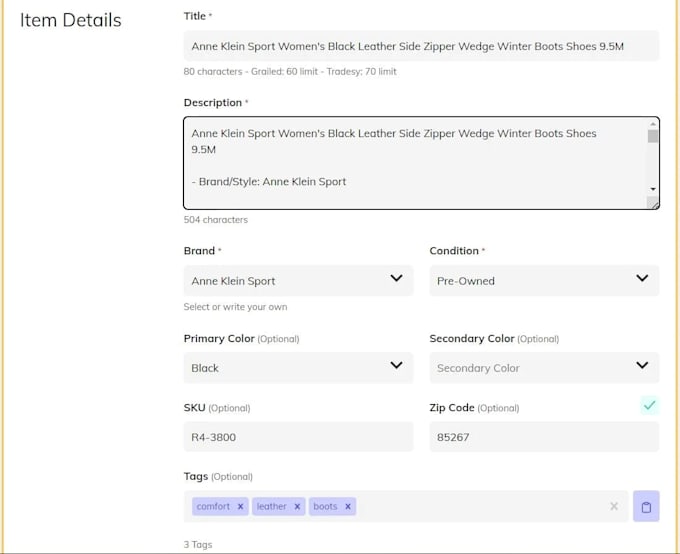The image size is (680, 554).
Task: Click the green checkmark next to Zip Code
Action: point(649,405)
